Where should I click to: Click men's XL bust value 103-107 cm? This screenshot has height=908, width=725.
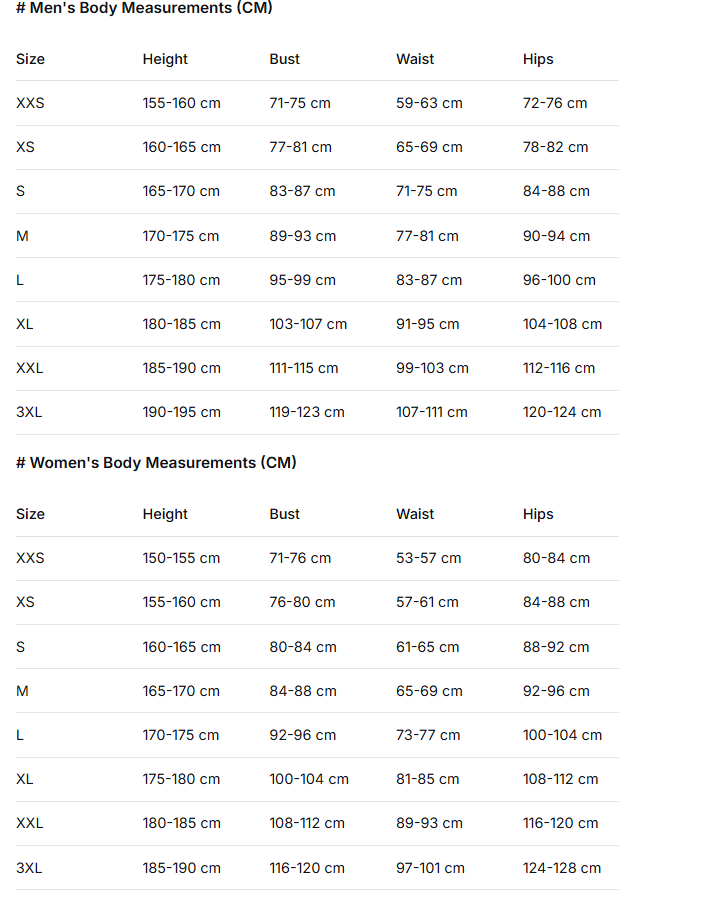[308, 324]
